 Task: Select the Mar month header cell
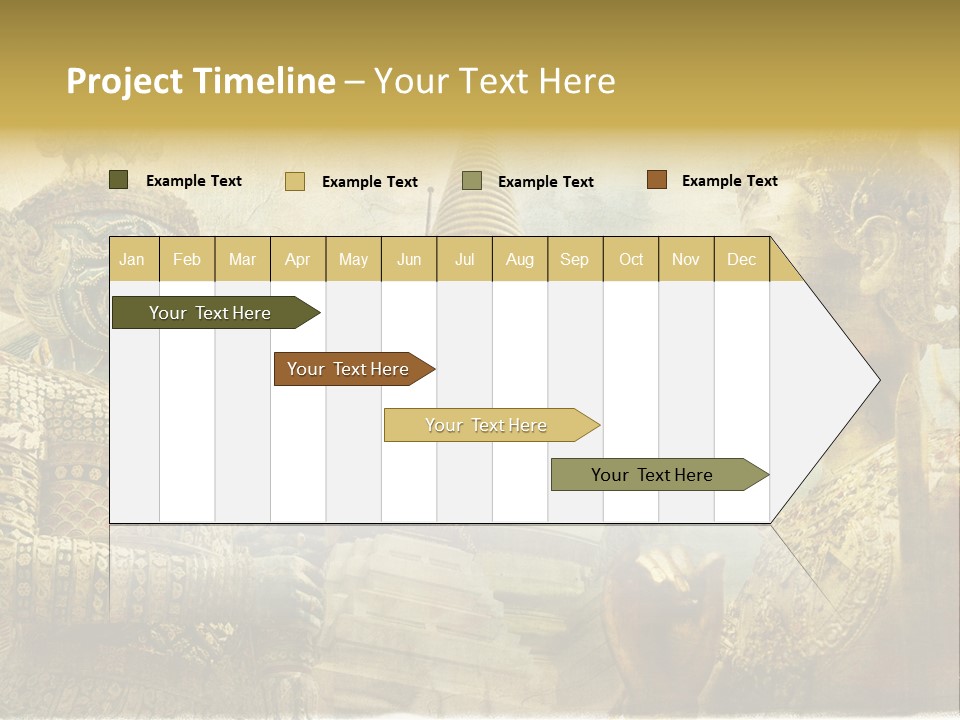pyautogui.click(x=242, y=259)
